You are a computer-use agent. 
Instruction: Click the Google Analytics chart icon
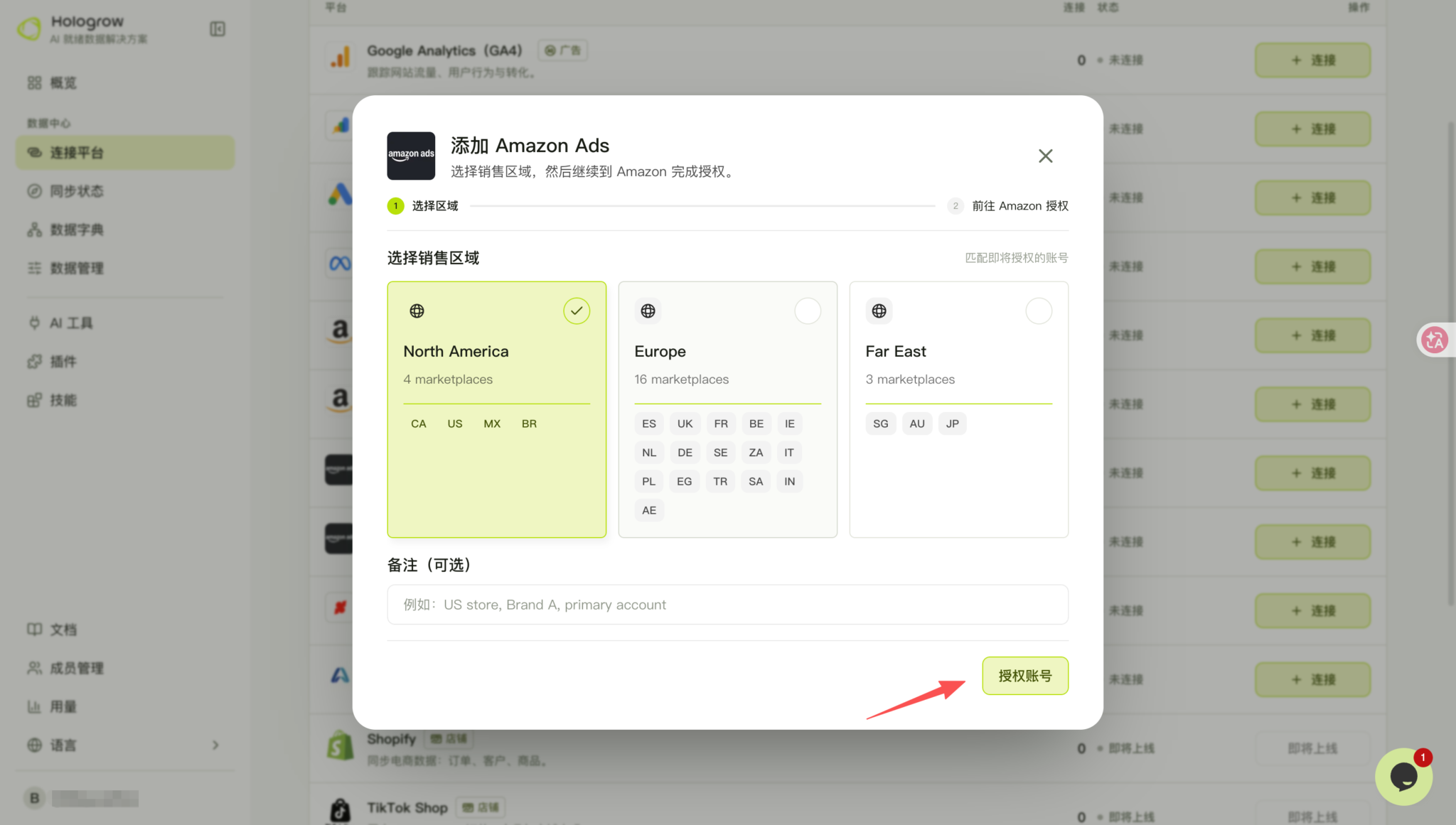click(341, 57)
